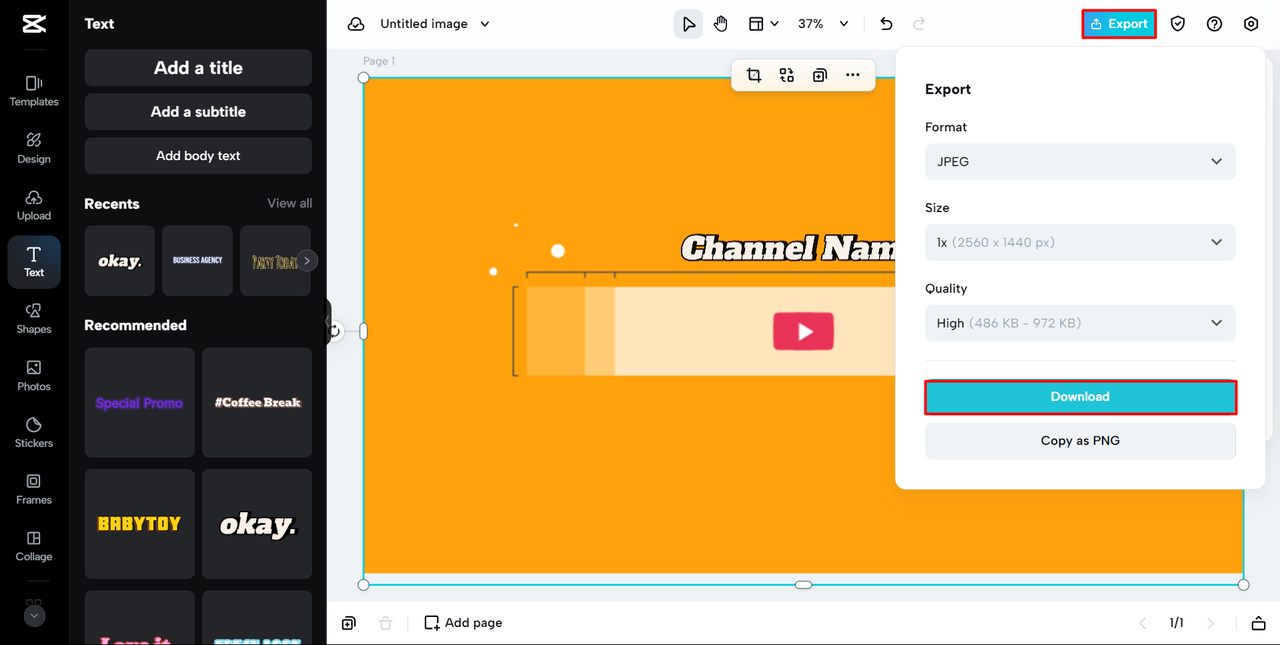Click the replace icon in canvas toolbar

click(x=787, y=75)
